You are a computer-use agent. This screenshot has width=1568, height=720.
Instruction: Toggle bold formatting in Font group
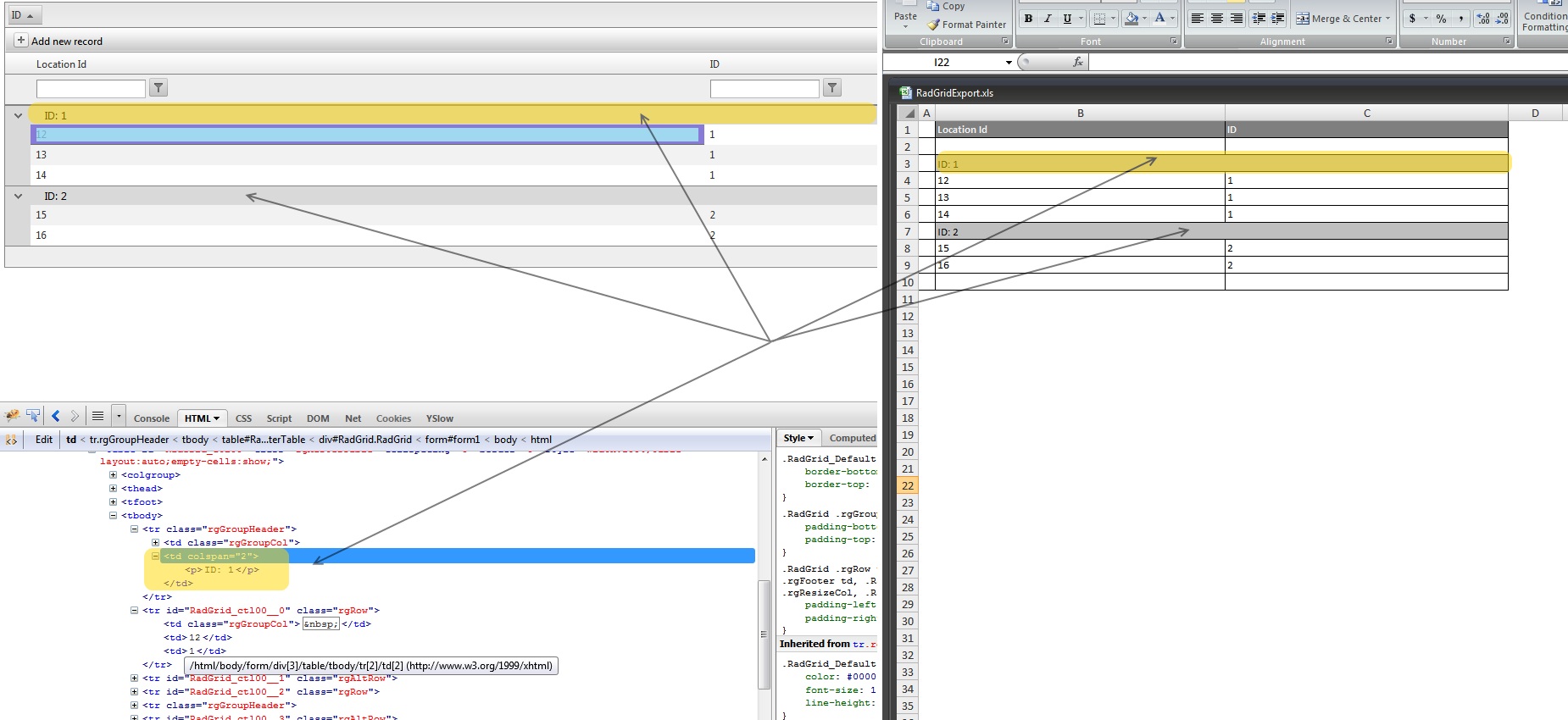coord(1028,19)
